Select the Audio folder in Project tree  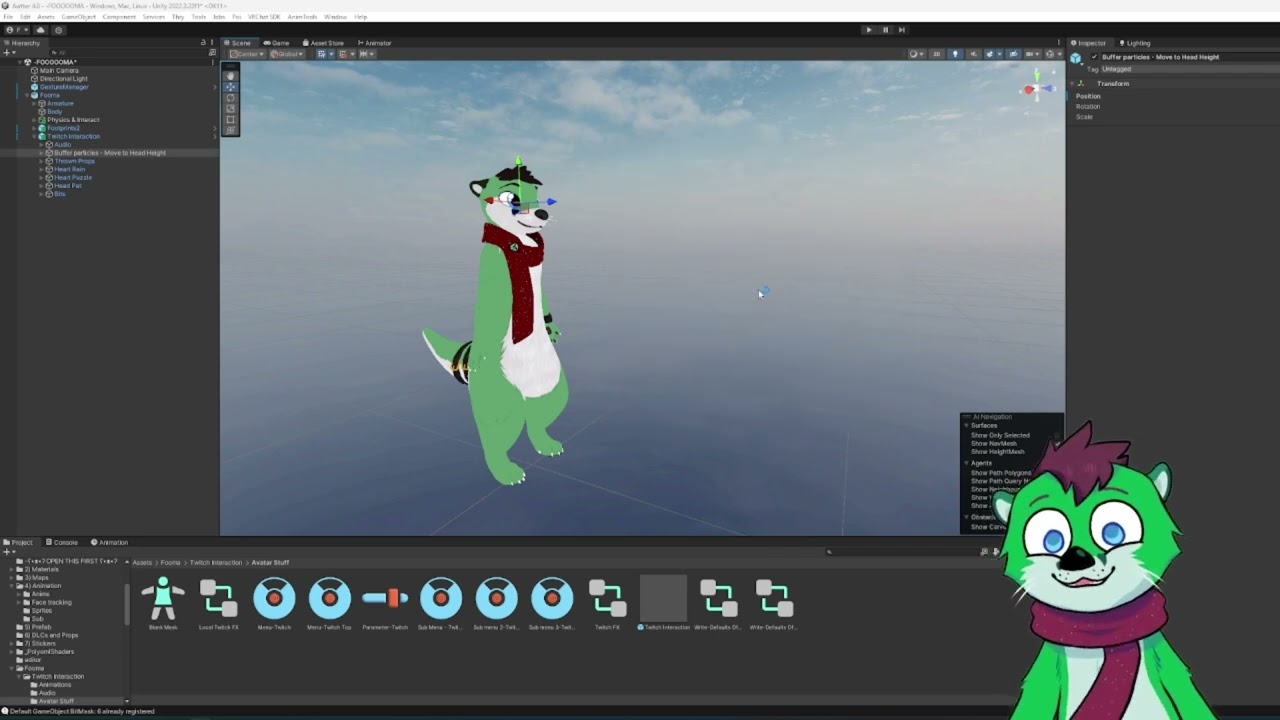point(47,693)
